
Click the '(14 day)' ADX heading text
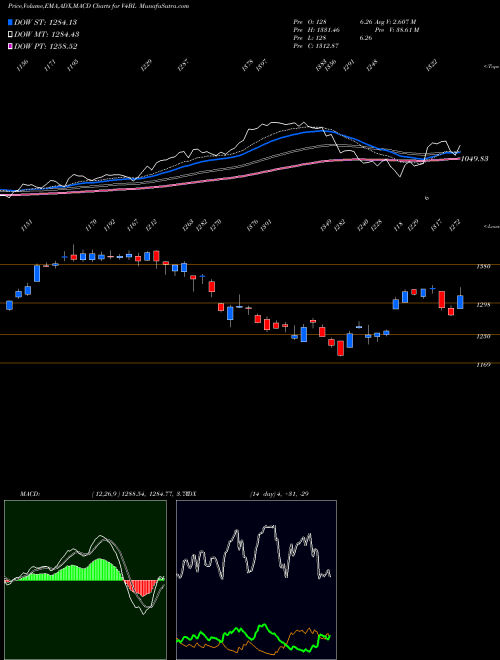pos(263,494)
